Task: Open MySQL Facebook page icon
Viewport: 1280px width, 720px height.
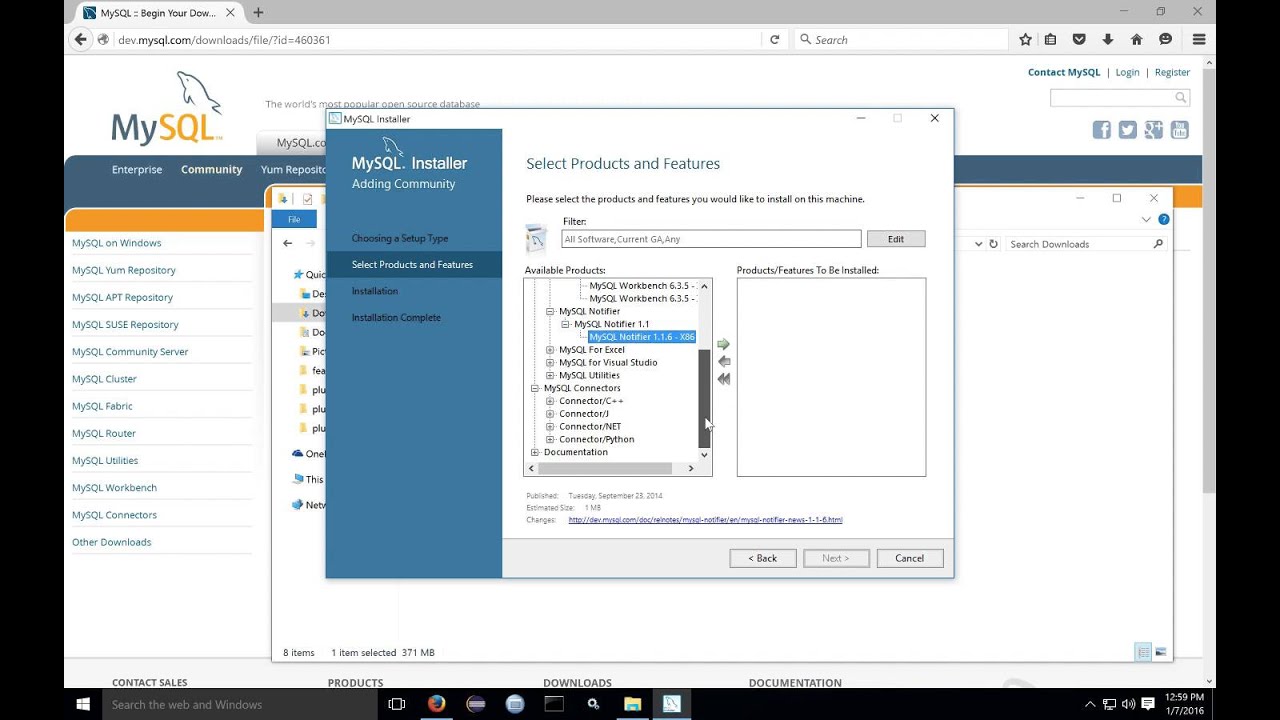Action: [x=1102, y=130]
